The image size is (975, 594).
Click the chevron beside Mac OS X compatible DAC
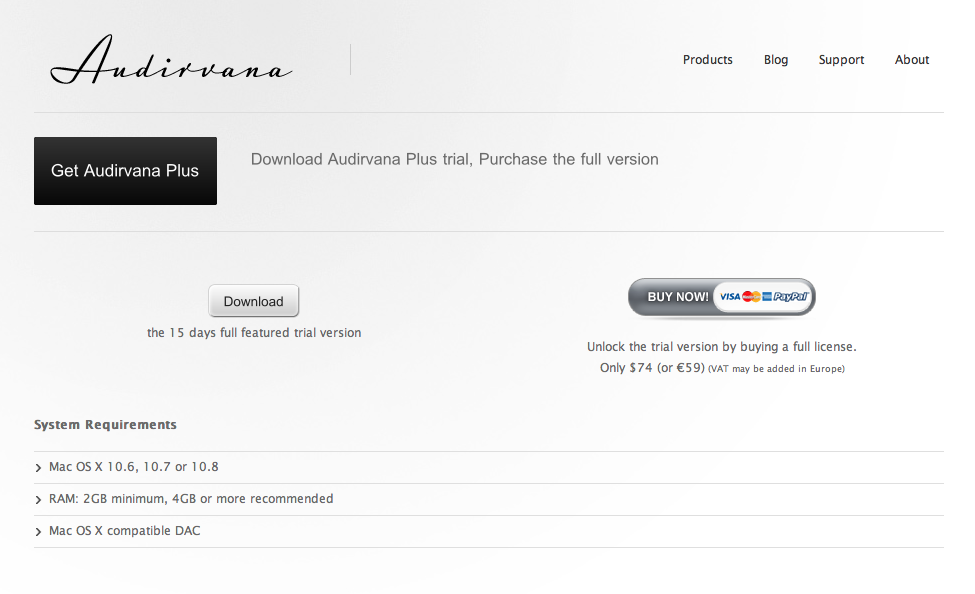click(x=39, y=532)
